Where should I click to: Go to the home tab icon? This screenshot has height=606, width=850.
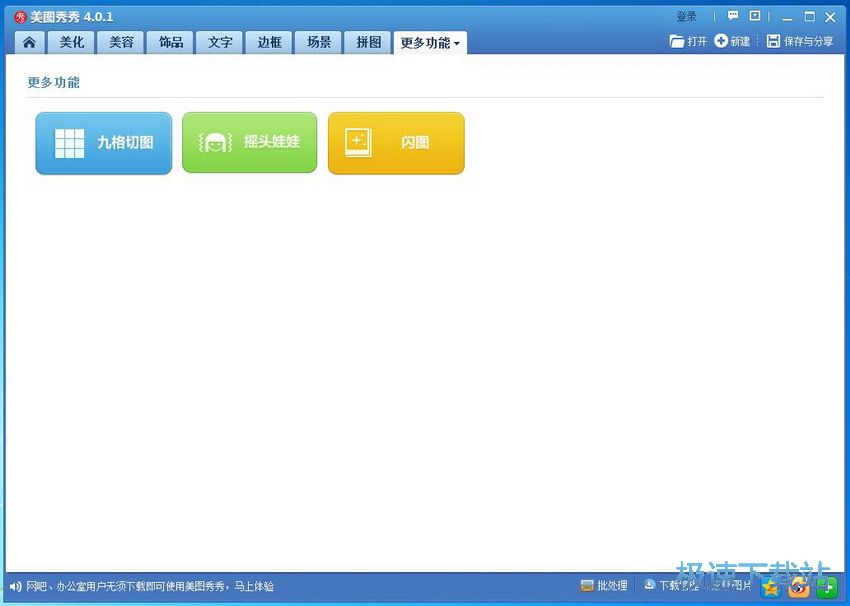pyautogui.click(x=29, y=42)
